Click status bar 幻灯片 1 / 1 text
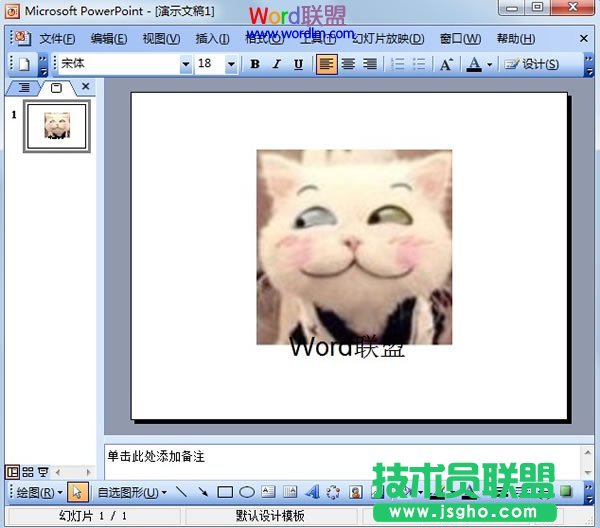600x528 pixels. tap(93, 516)
